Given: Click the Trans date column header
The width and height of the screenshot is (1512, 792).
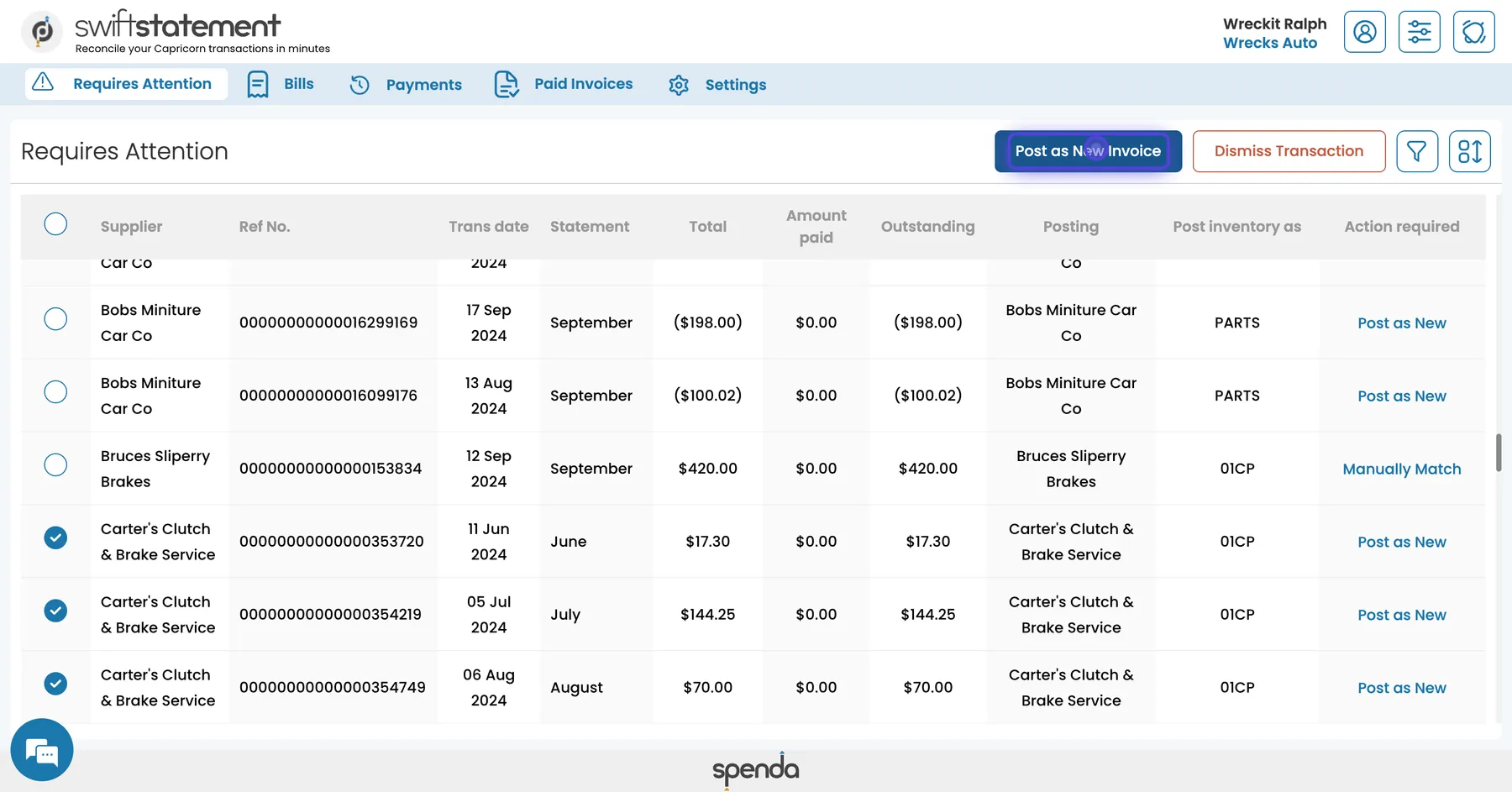Looking at the screenshot, I should pos(489,227).
